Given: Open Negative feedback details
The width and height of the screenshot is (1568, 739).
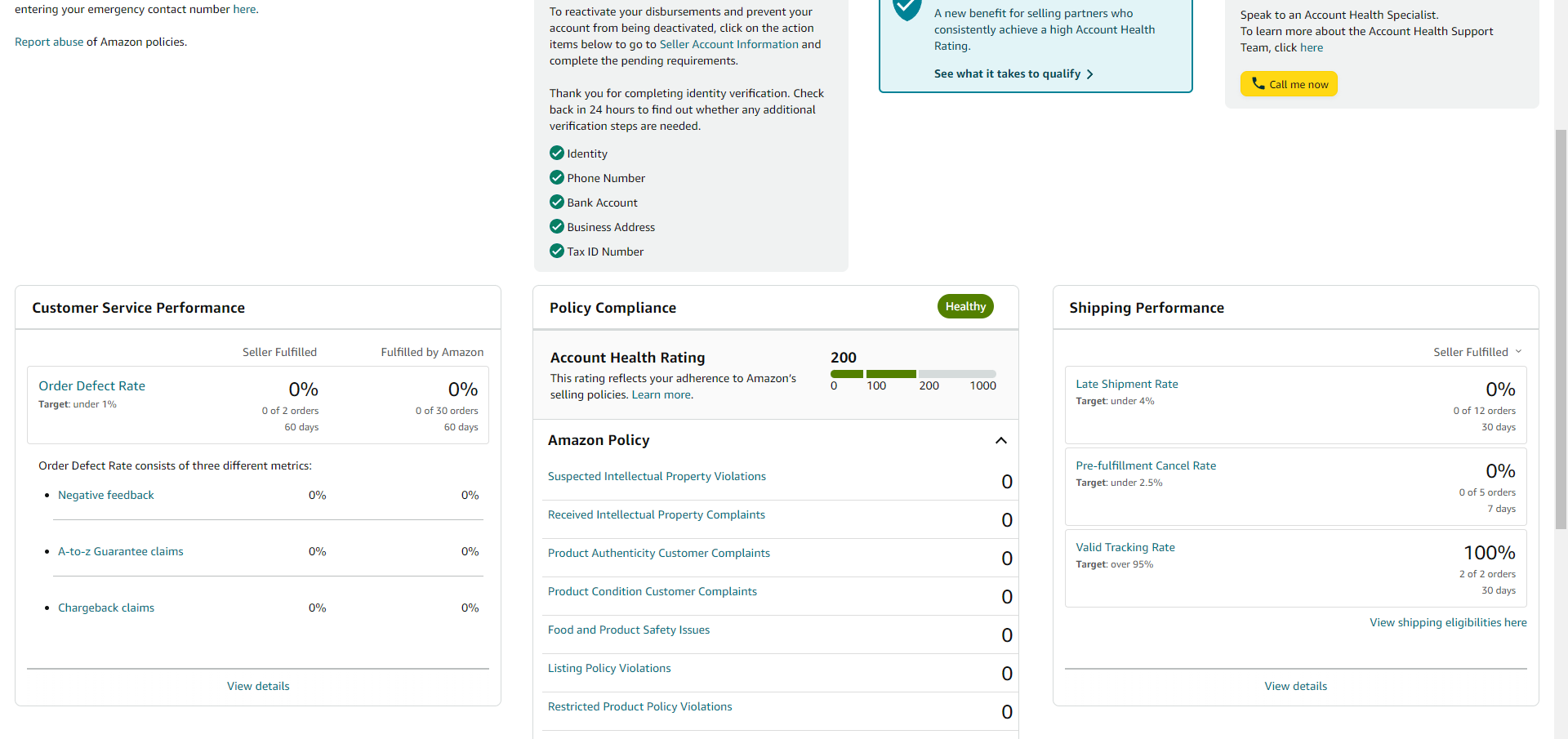Looking at the screenshot, I should [106, 495].
